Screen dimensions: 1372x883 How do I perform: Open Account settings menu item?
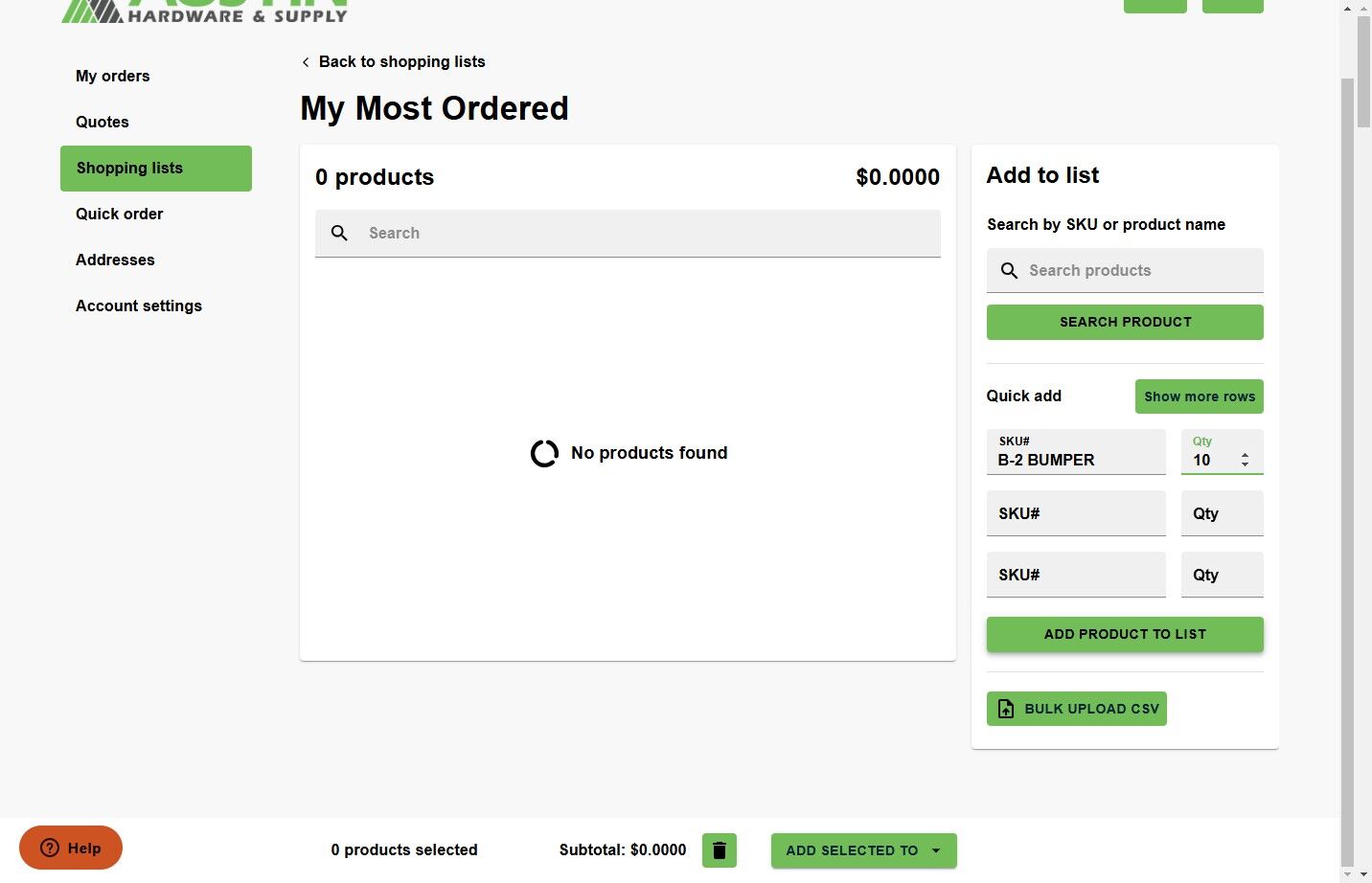click(x=139, y=306)
